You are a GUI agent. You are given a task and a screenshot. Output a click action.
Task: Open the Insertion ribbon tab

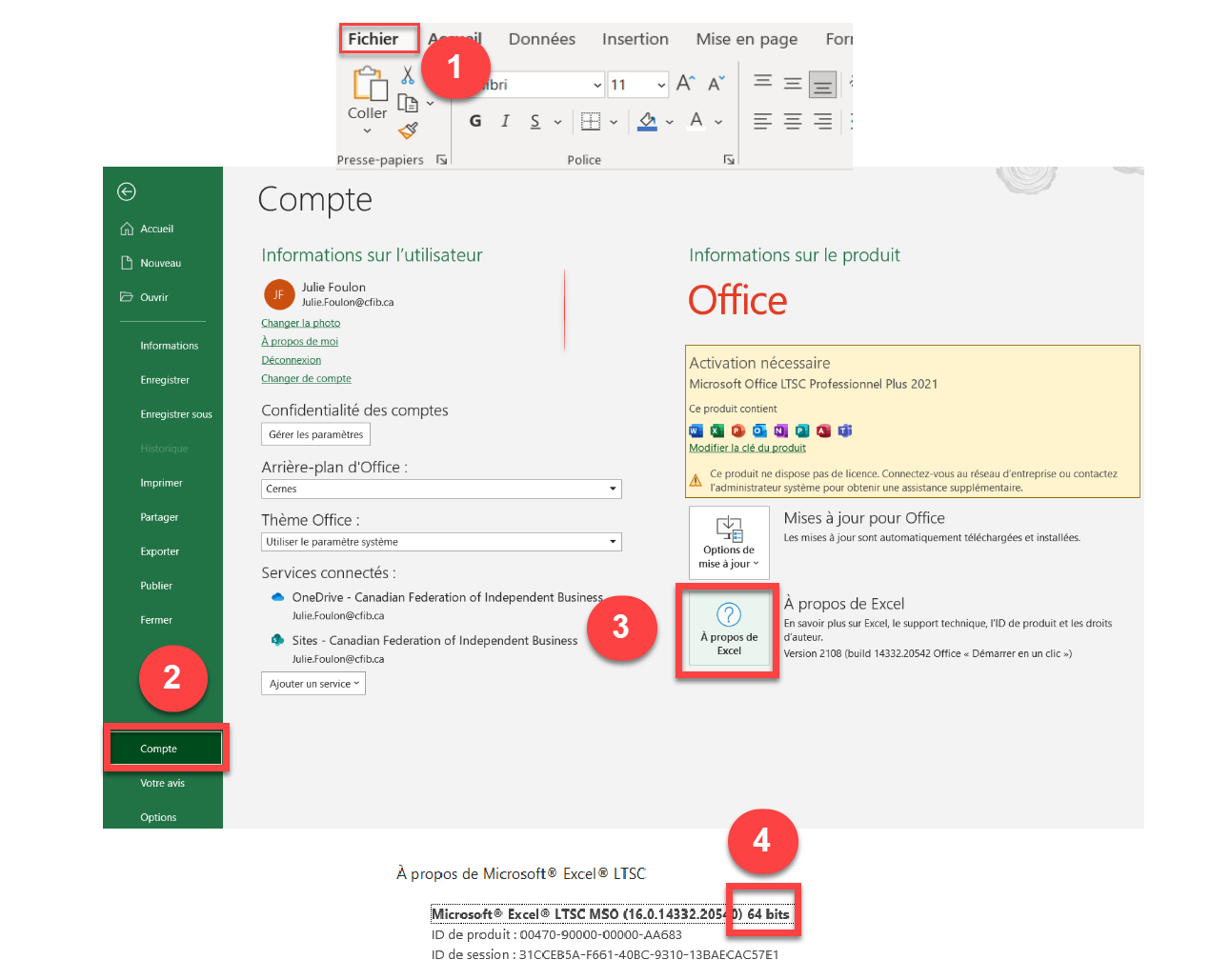(635, 39)
